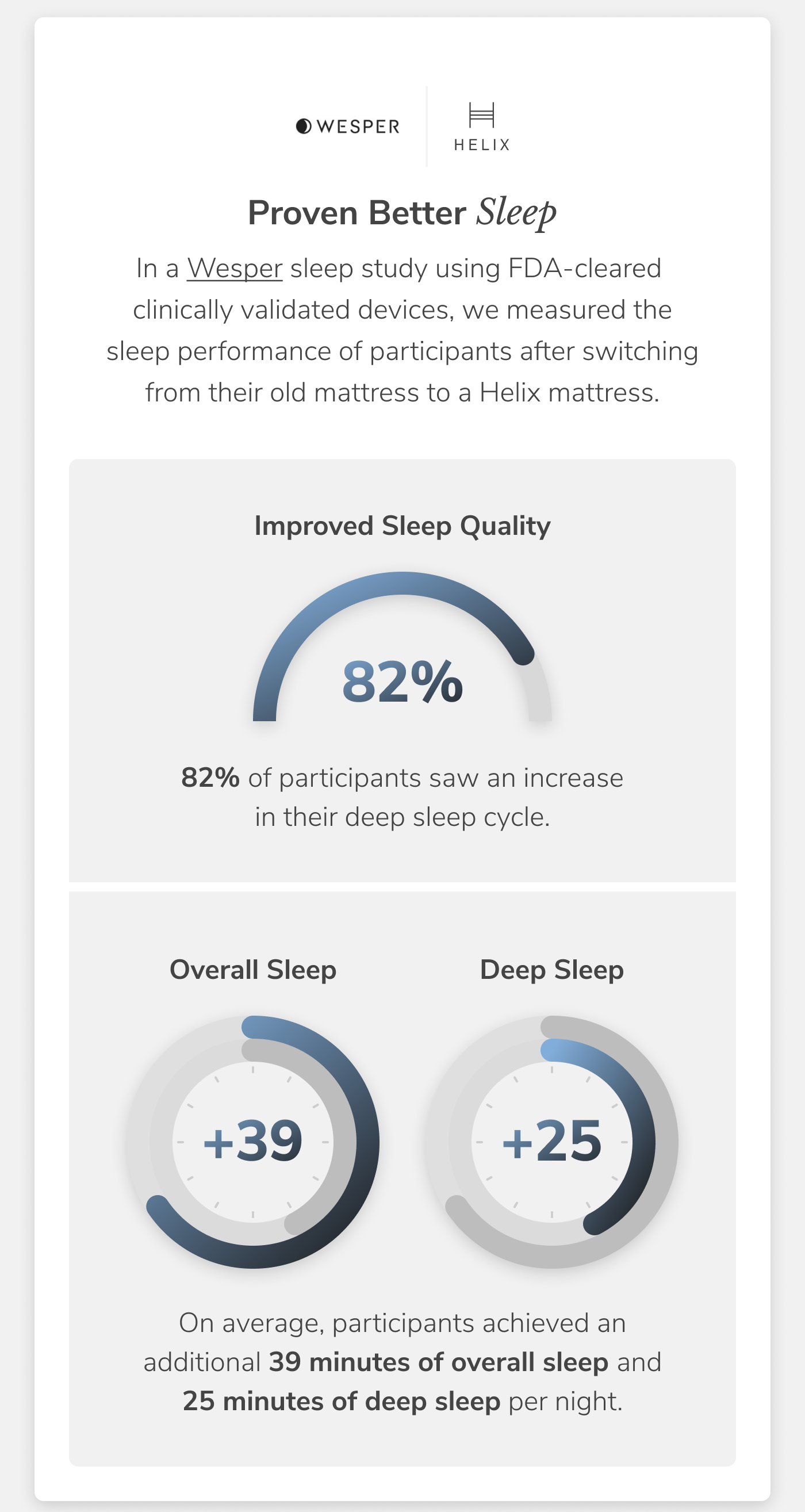The height and width of the screenshot is (1512, 805).
Task: Click bold "25 minutes of deep sleep" text
Action: pos(341,1401)
